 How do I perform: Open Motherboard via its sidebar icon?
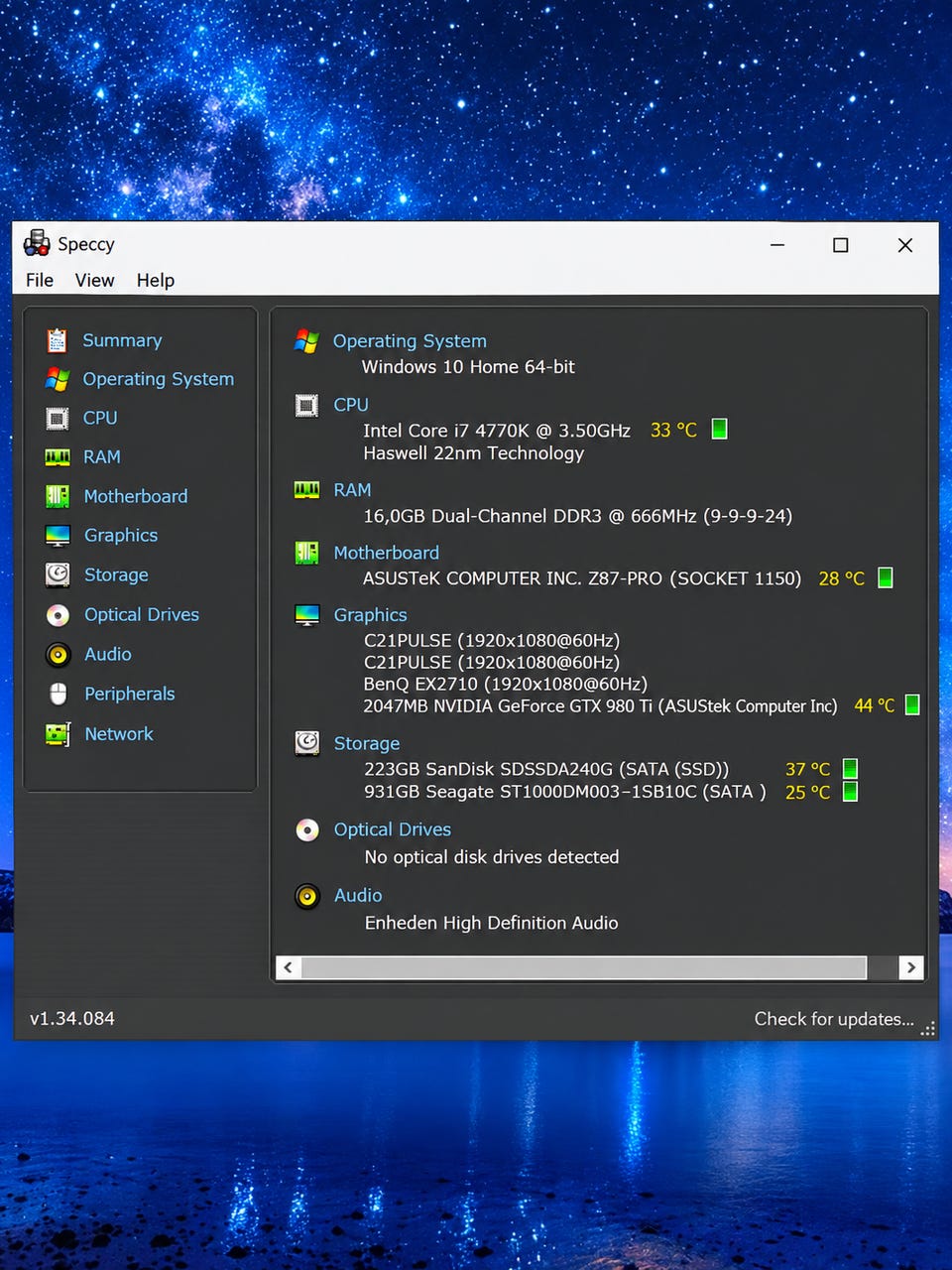click(x=58, y=496)
